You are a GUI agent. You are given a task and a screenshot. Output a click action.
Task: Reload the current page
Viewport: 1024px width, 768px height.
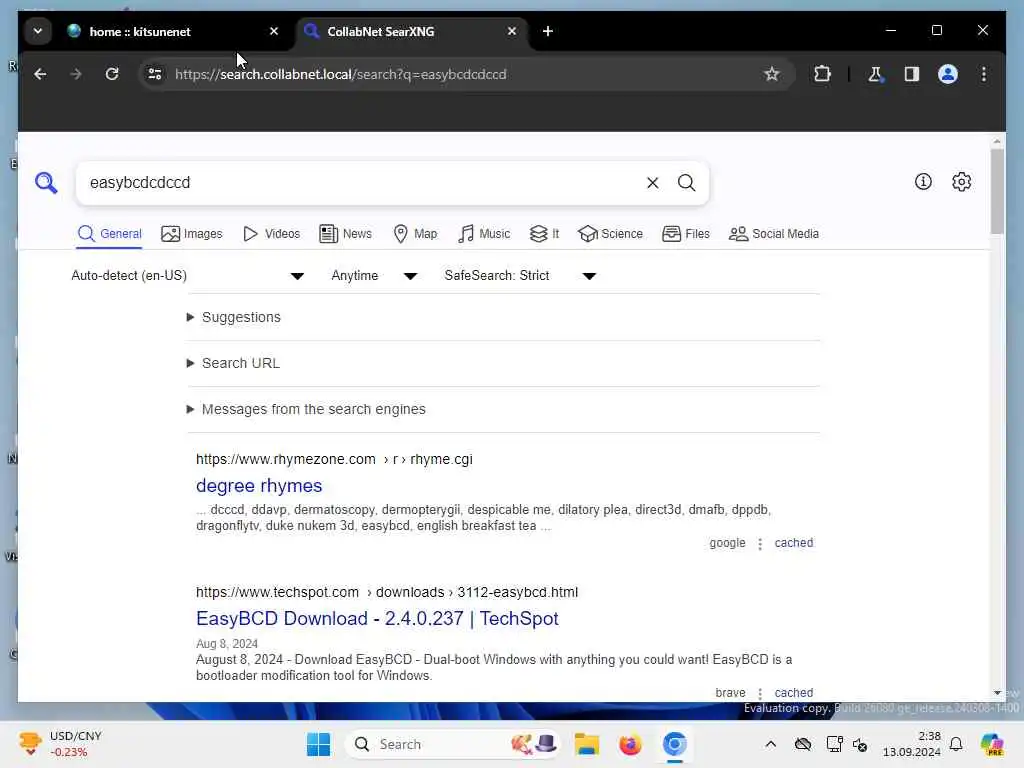click(x=112, y=74)
